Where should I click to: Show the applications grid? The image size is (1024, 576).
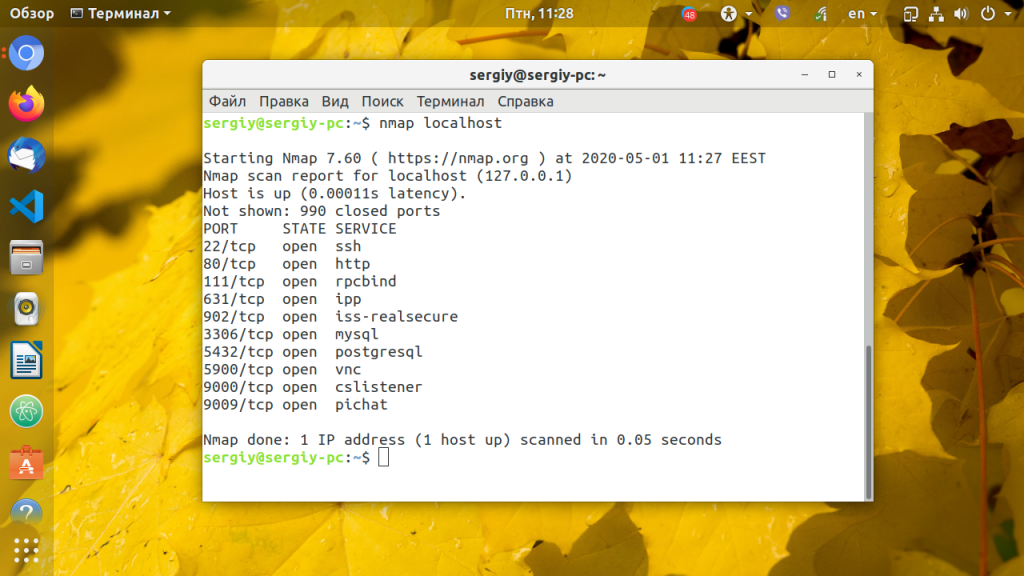(27, 550)
